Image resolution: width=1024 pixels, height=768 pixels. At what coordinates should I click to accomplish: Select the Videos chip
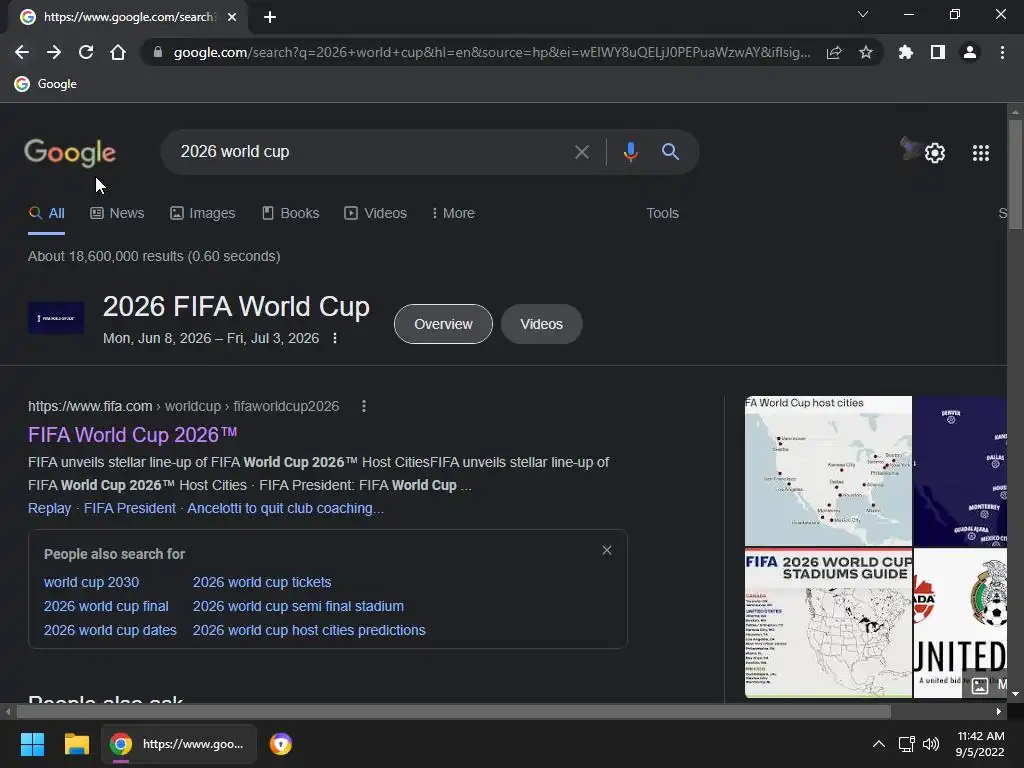pyautogui.click(x=541, y=324)
